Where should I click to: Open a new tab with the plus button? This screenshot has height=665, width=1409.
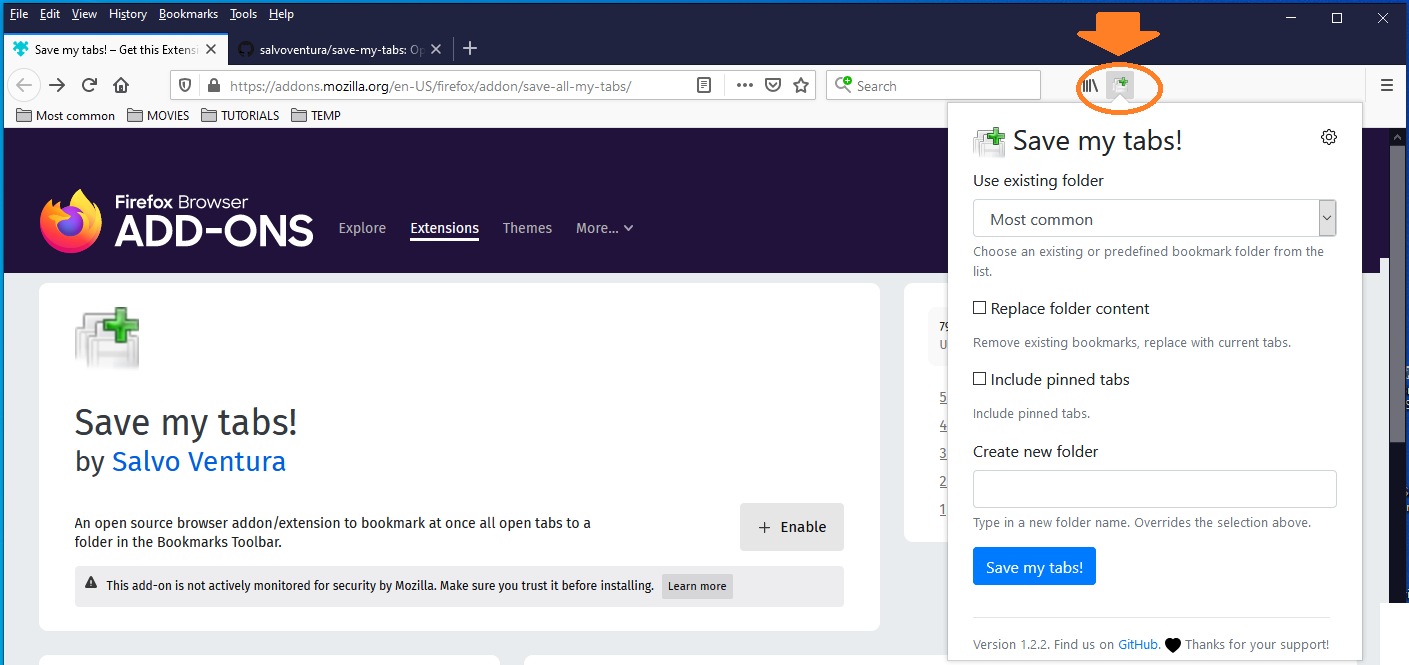(x=470, y=48)
